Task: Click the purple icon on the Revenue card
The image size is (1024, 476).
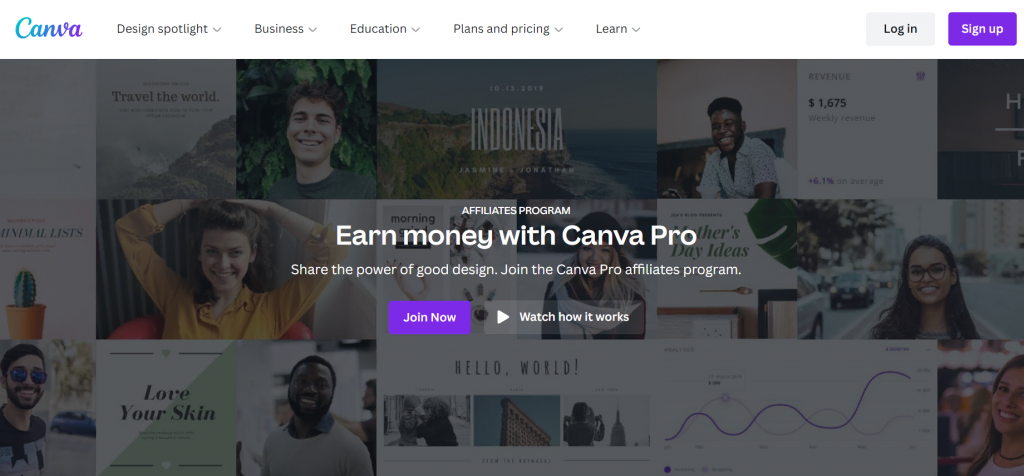Action: [x=921, y=77]
